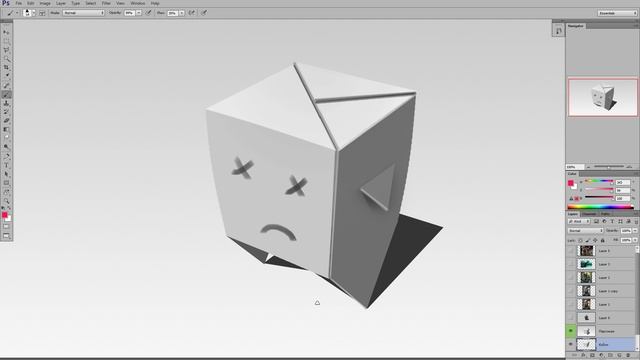Select the Zoom tool
The width and height of the screenshot is (640, 360).
6,200
